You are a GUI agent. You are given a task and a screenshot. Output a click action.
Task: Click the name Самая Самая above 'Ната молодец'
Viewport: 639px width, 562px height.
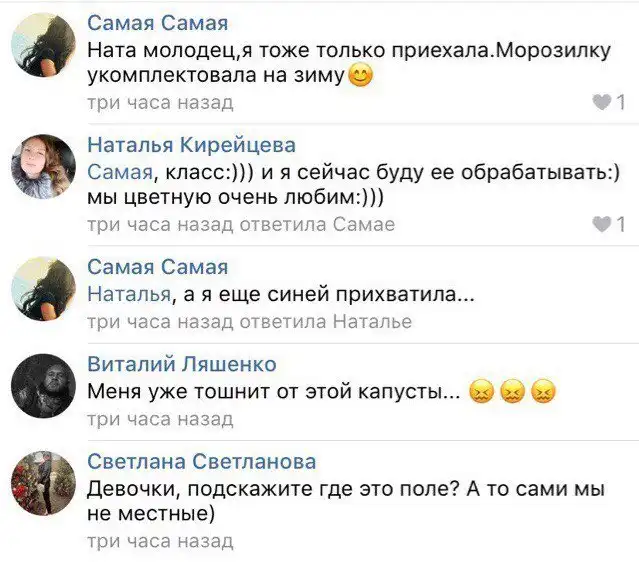157,23
